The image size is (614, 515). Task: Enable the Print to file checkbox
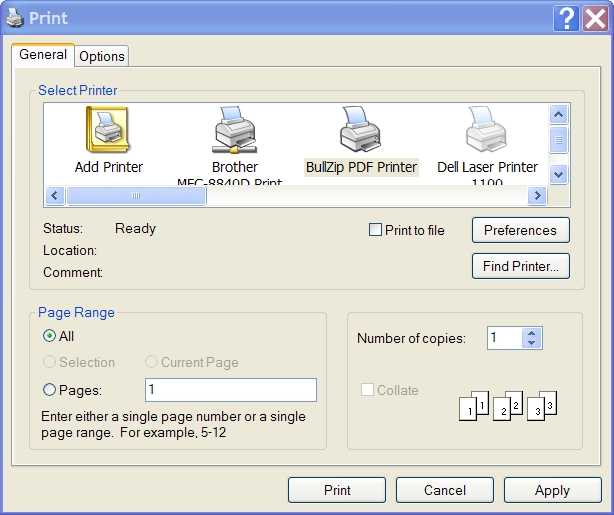coord(375,229)
